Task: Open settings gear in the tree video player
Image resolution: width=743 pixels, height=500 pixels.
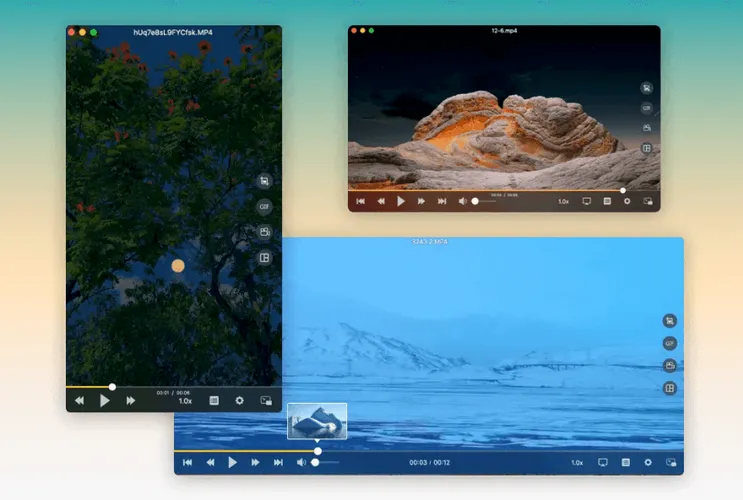Action: click(239, 400)
